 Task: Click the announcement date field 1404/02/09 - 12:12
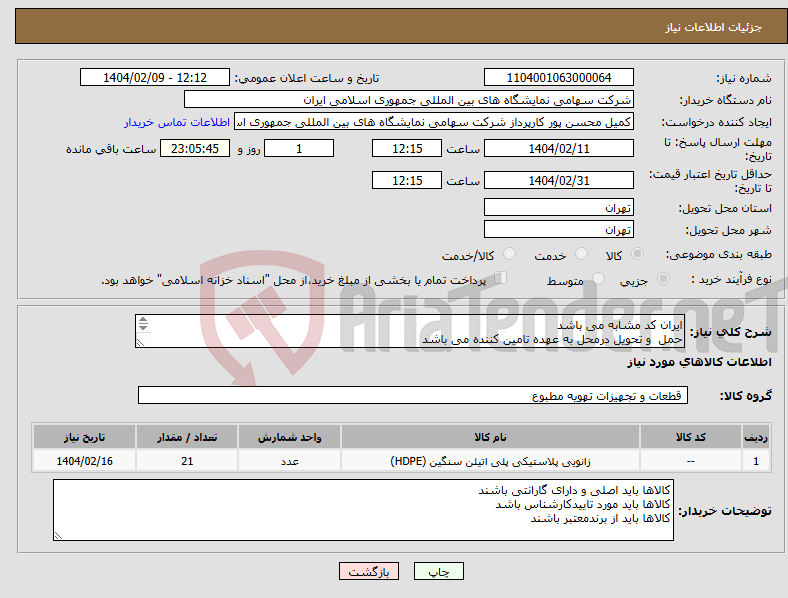click(x=155, y=78)
